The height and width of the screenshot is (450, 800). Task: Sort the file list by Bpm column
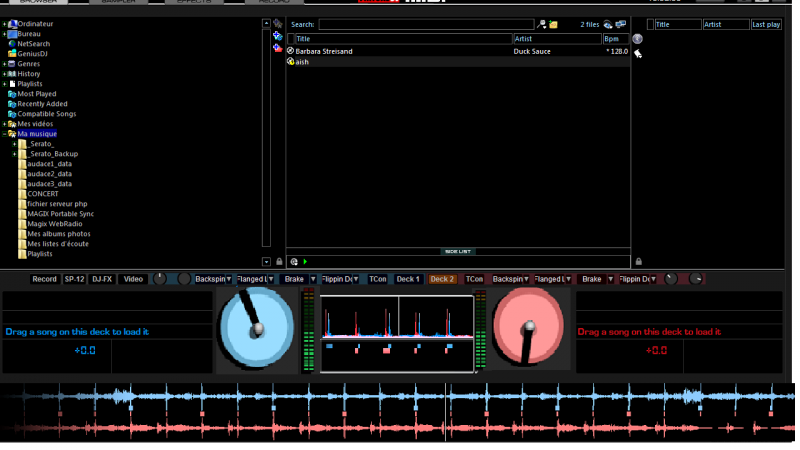[615, 39]
